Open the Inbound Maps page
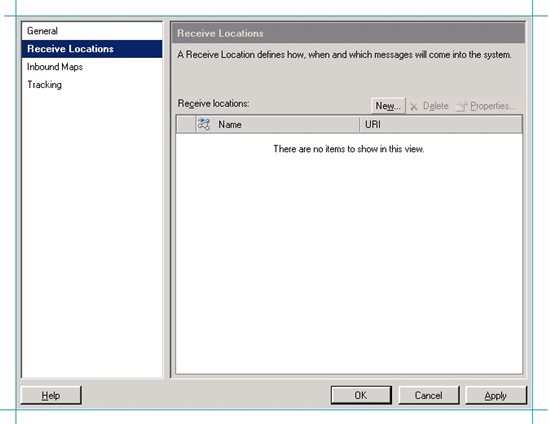This screenshot has width=550, height=424. pyautogui.click(x=92, y=67)
